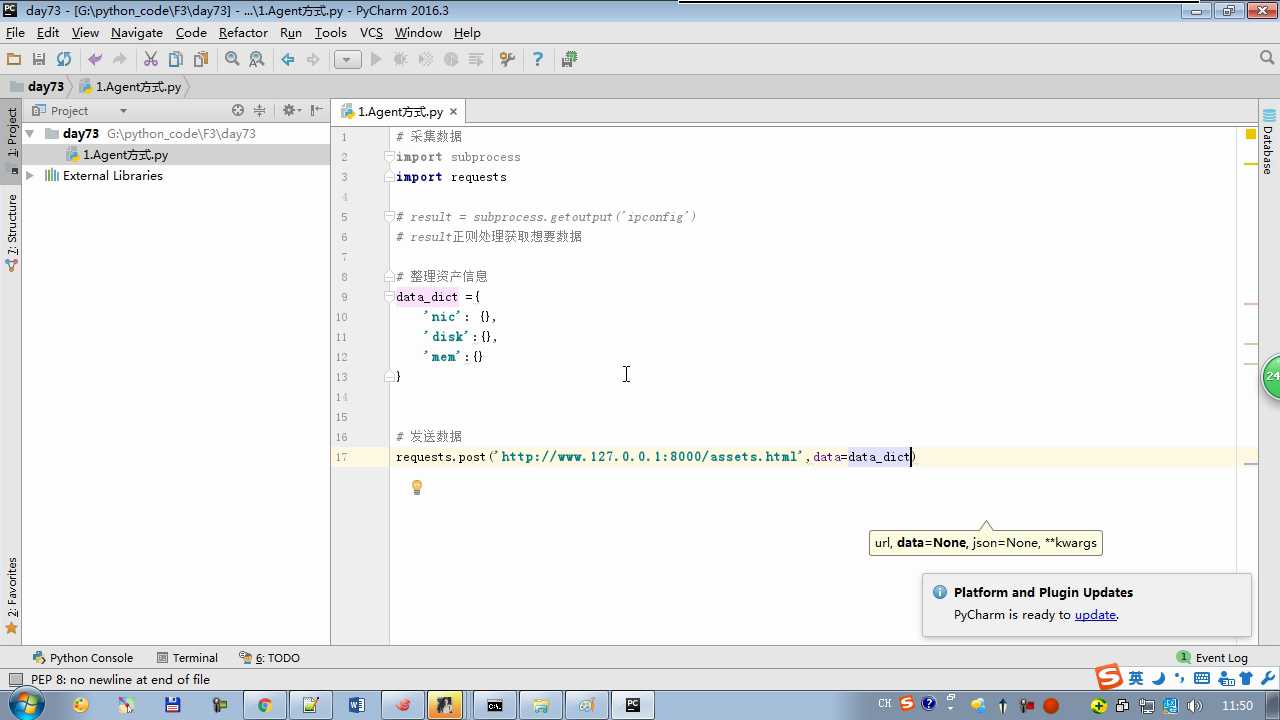Click the command prompt taskbar icon
Image resolution: width=1280 pixels, height=720 pixels.
point(494,705)
